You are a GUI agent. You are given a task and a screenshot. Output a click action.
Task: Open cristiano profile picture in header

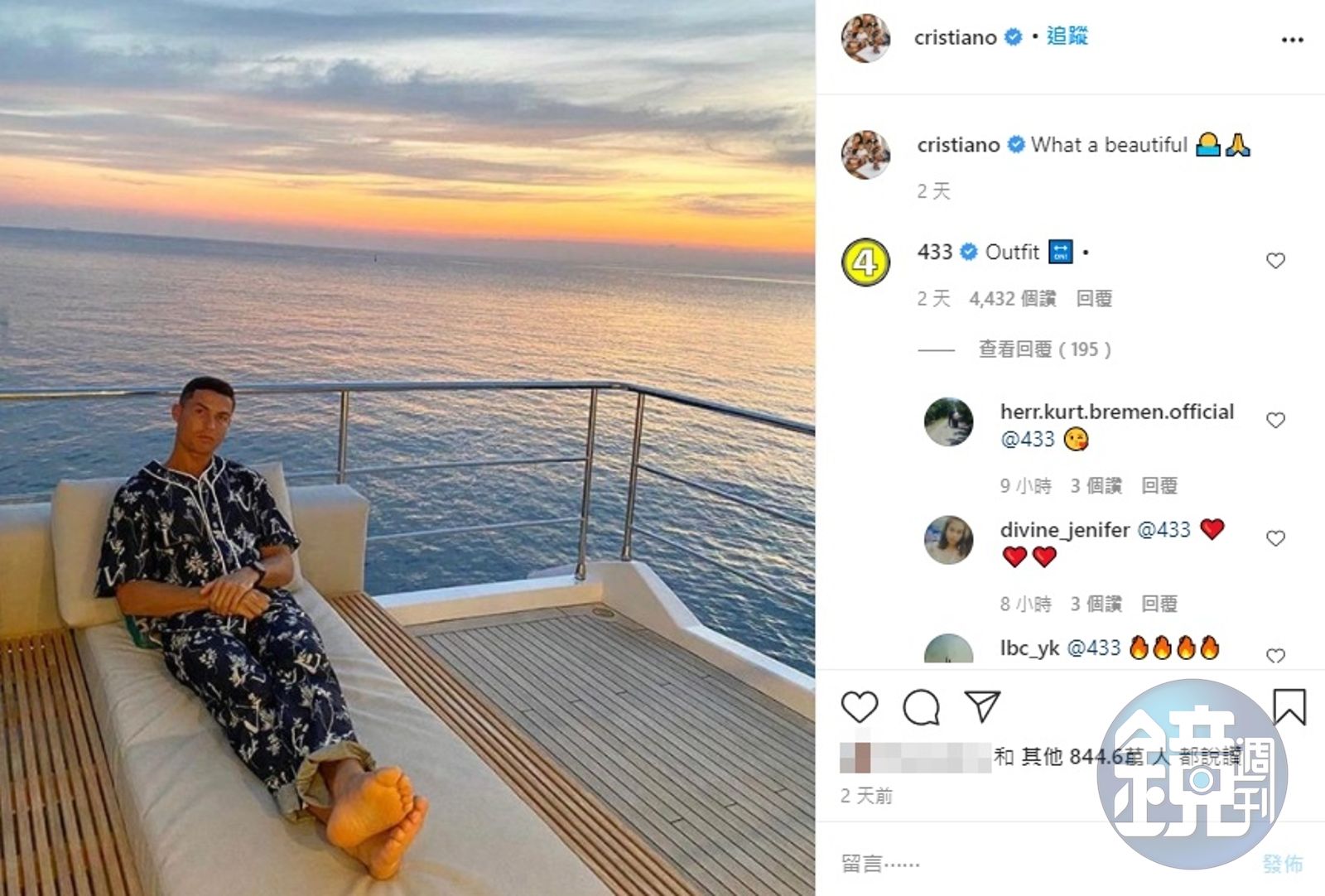[x=866, y=37]
